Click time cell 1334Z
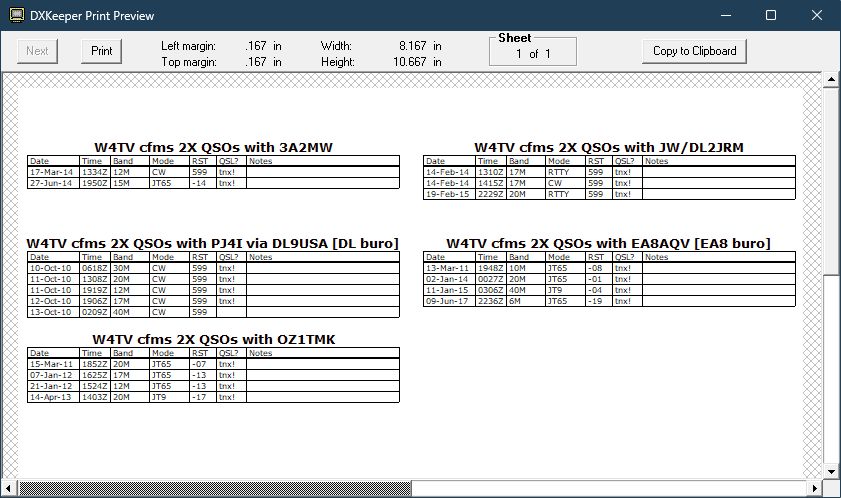Screen dimensions: 841x498 [x=94, y=172]
